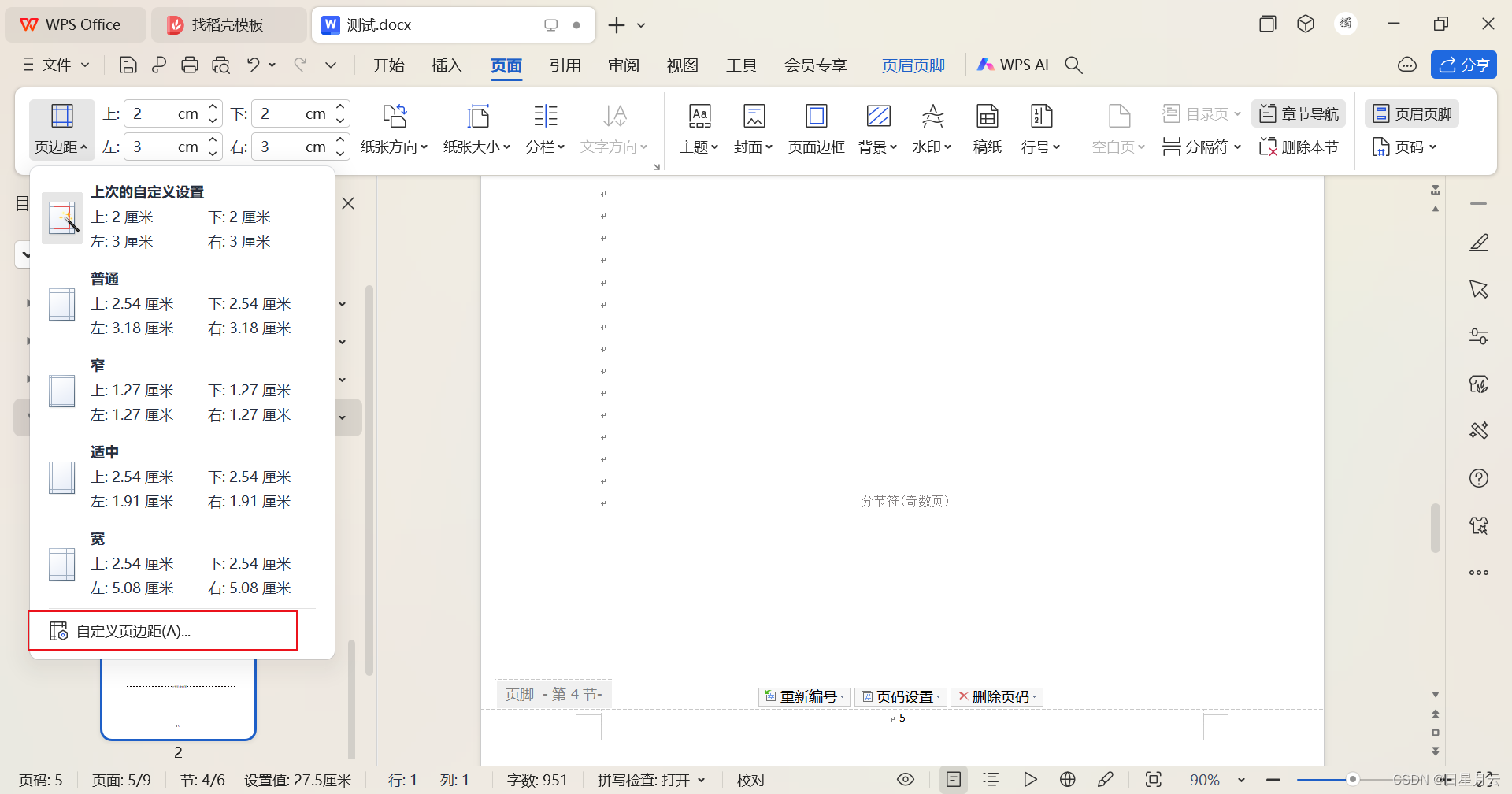Select the 普通 normal margin preset
This screenshot has height=794, width=1512.
(181, 304)
